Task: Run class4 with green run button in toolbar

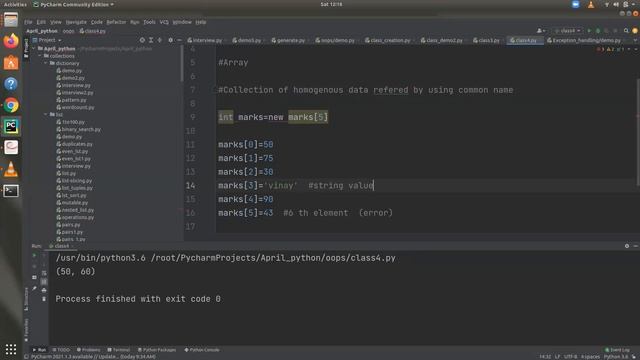Action: click(x=589, y=31)
